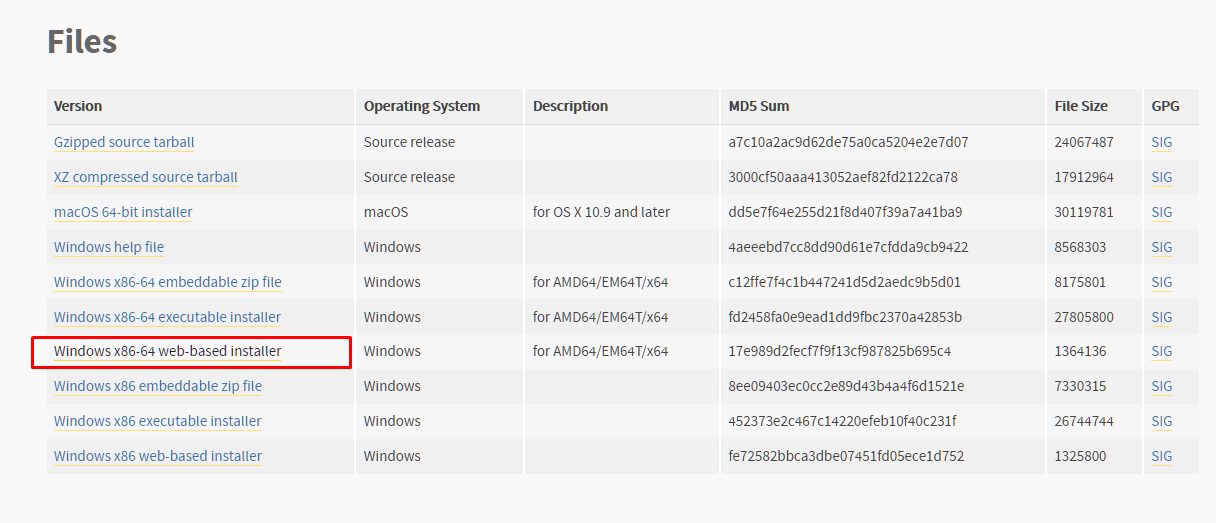Open SIG signature for macOS 64-bit installer
The width and height of the screenshot is (1216, 523).
tap(1161, 212)
